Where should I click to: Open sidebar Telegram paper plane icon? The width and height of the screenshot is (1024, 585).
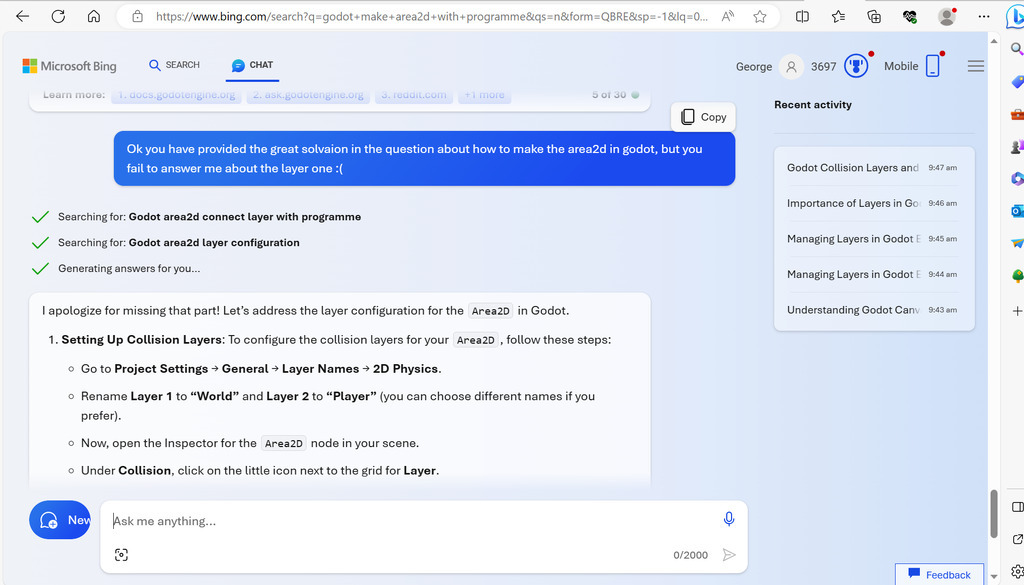click(x=1017, y=243)
